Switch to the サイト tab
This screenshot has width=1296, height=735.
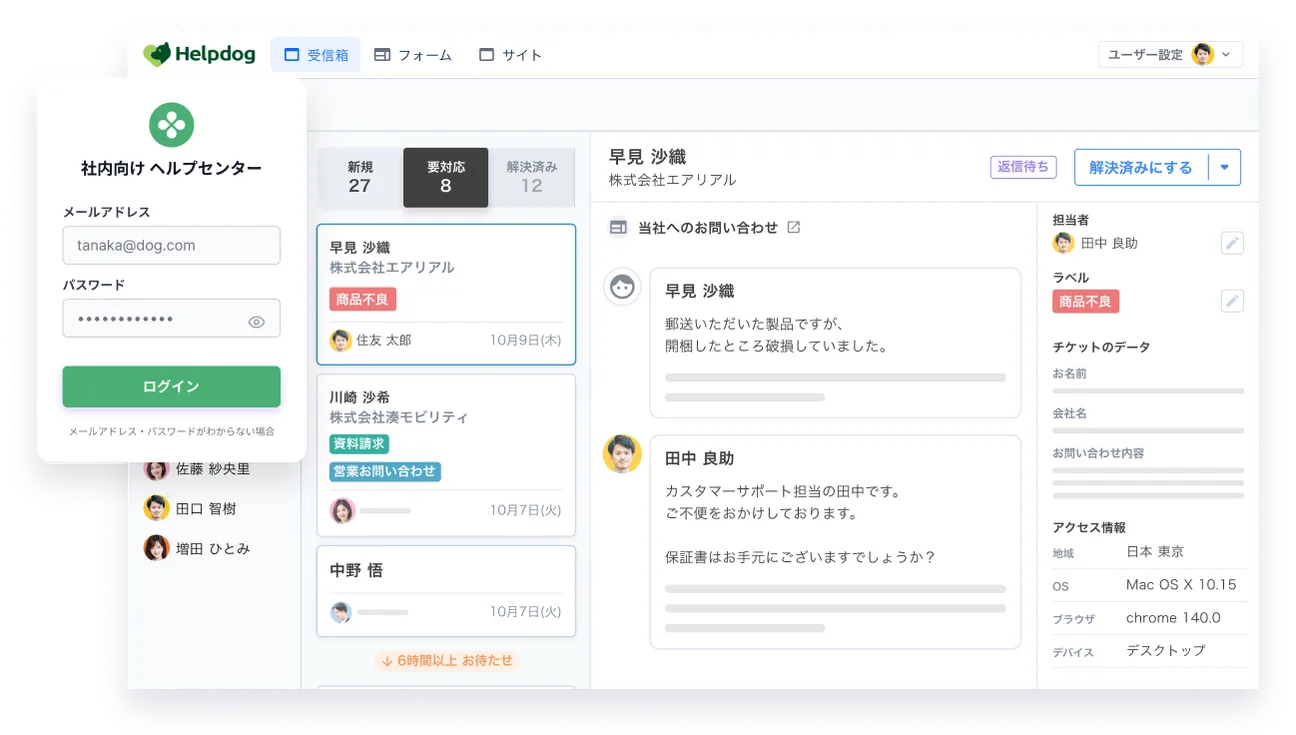(x=510, y=55)
